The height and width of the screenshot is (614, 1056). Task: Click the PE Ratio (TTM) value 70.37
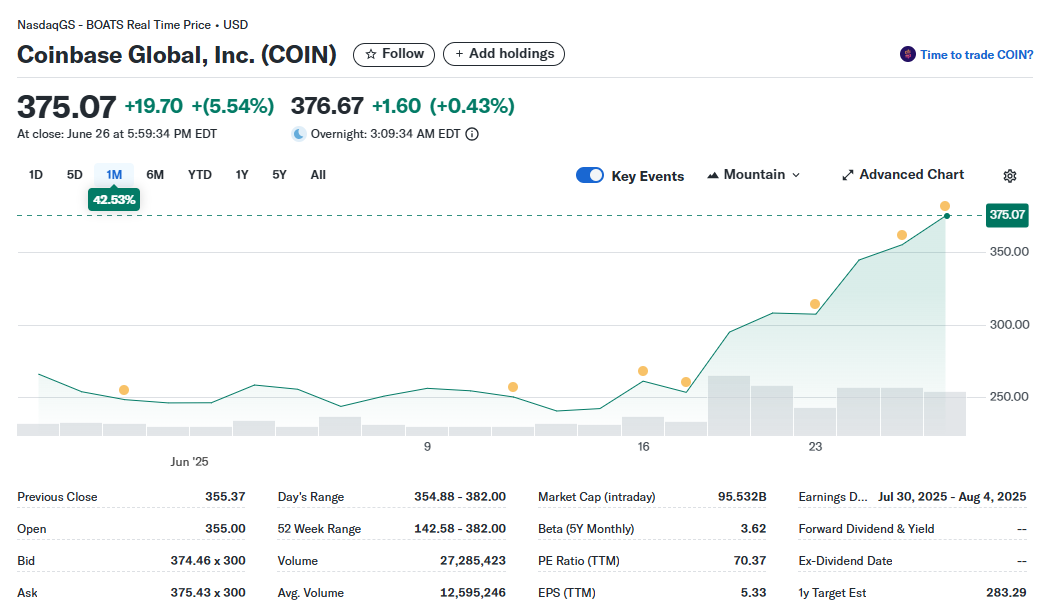[x=750, y=561]
